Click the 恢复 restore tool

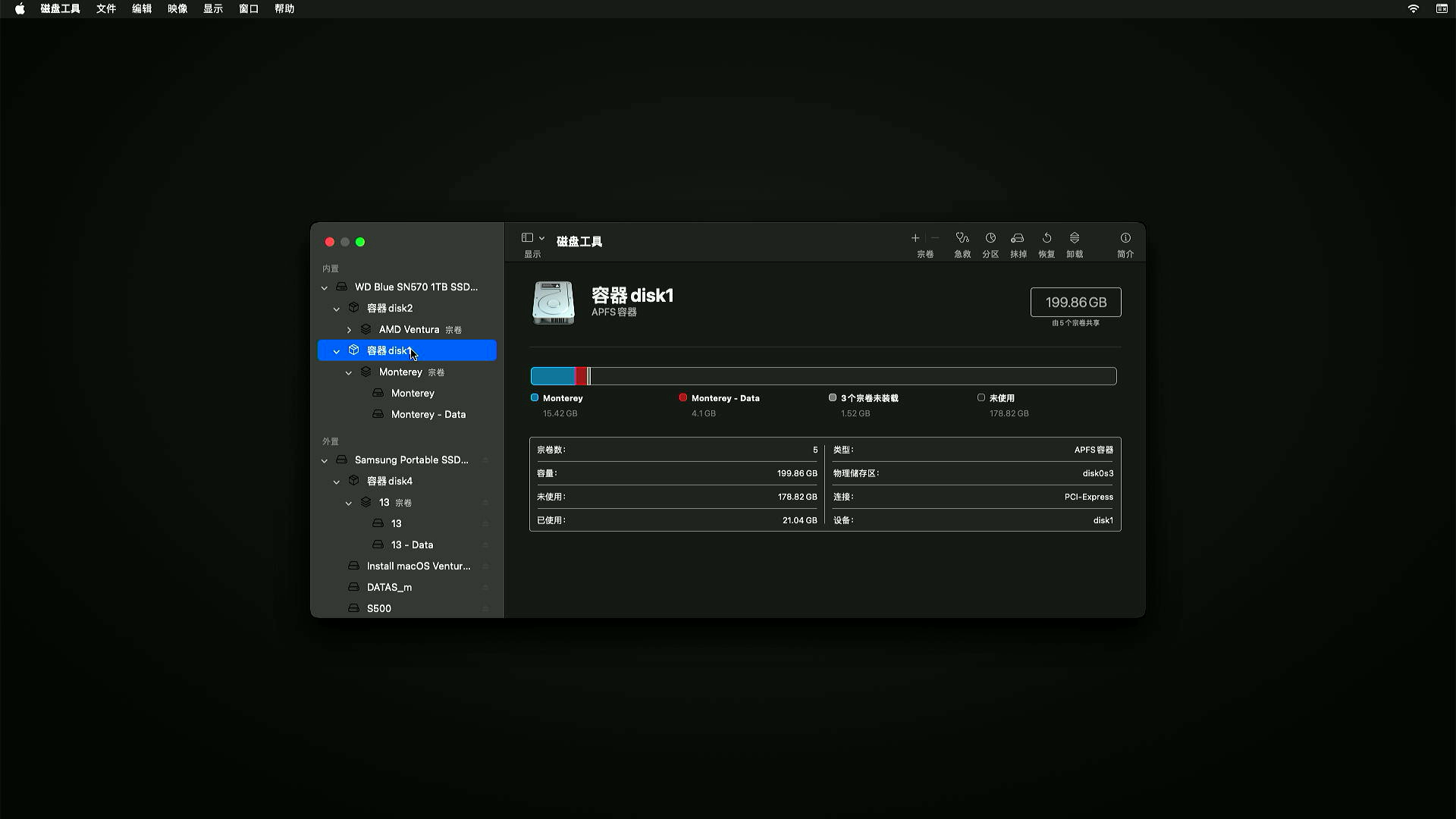pyautogui.click(x=1046, y=244)
